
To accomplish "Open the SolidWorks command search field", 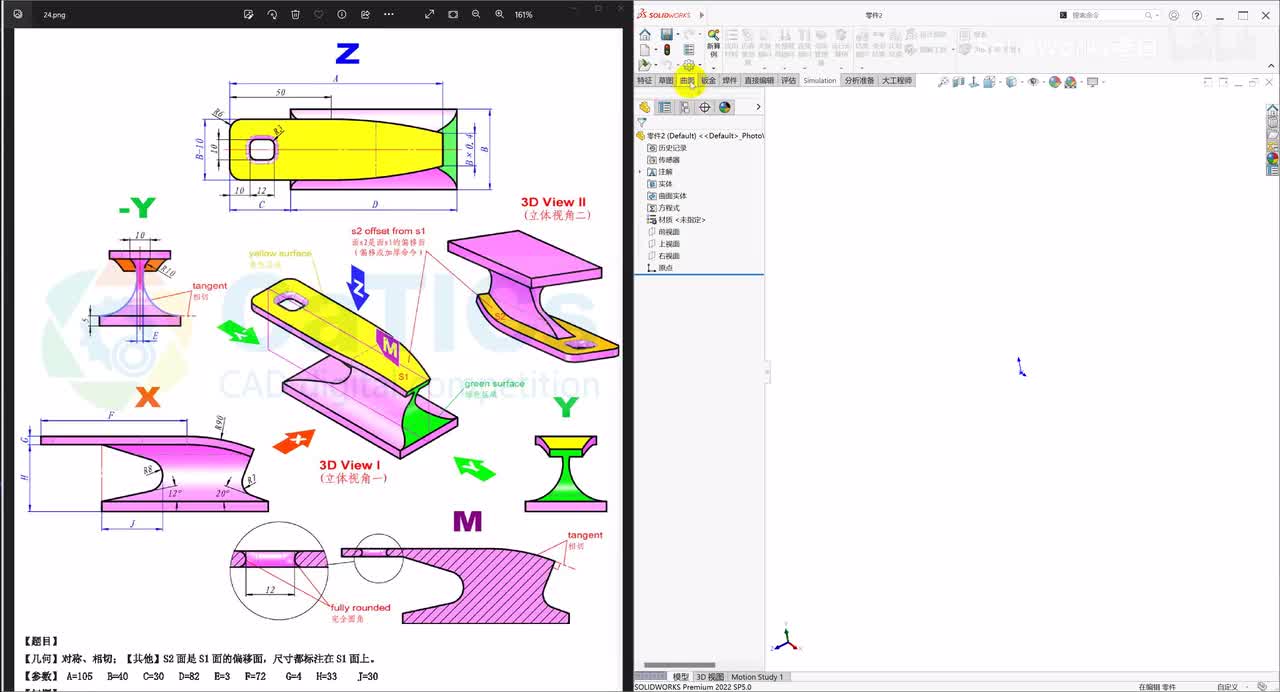I will pyautogui.click(x=1106, y=15).
